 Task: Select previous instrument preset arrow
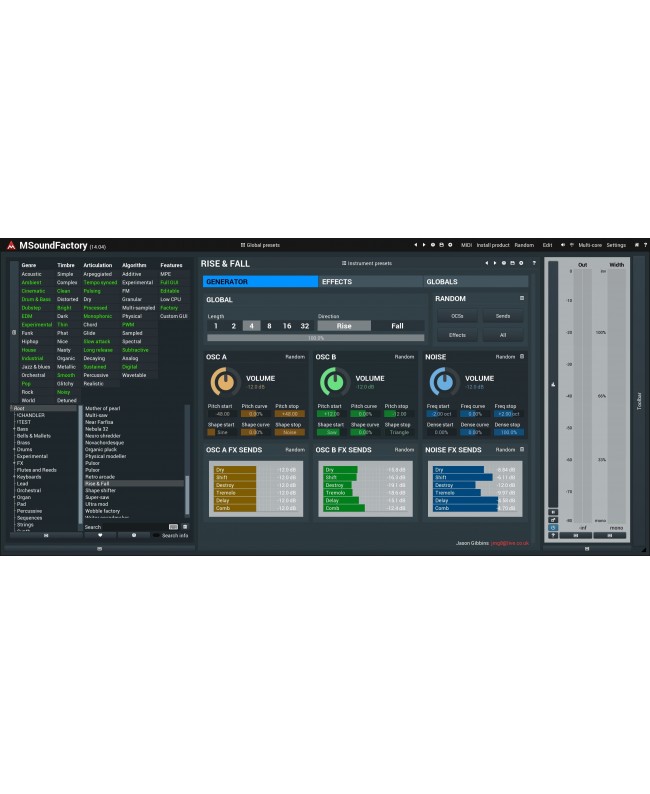[x=486, y=263]
